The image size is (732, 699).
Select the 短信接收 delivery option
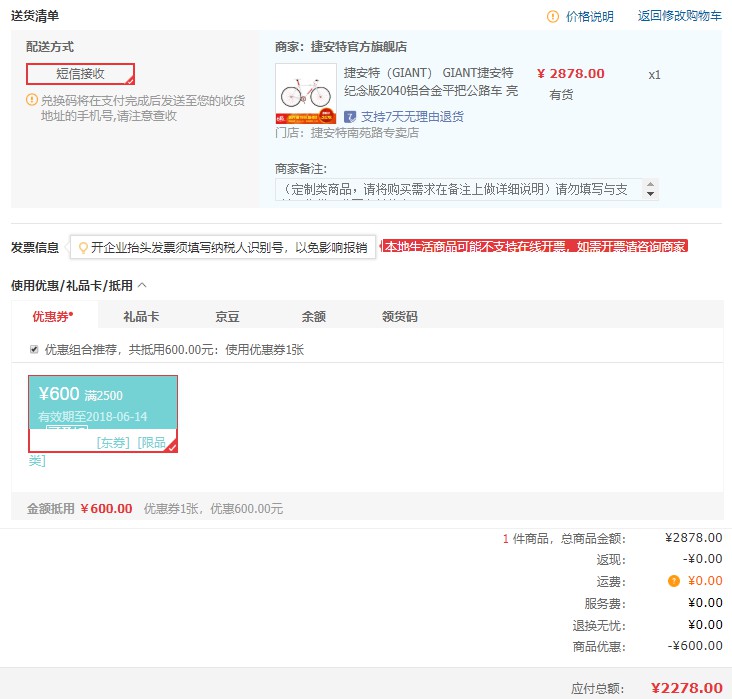pyautogui.click(x=80, y=74)
